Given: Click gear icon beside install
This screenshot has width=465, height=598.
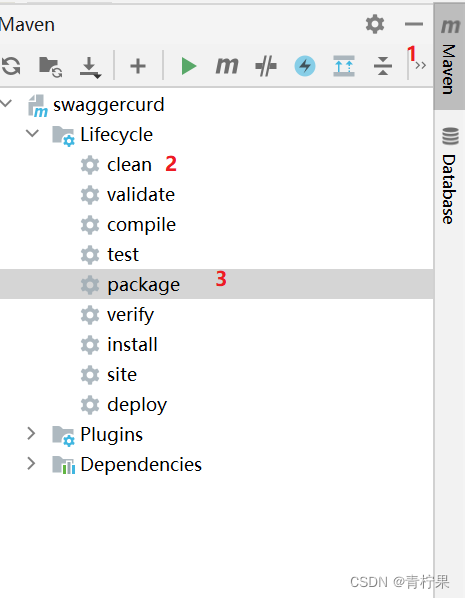Looking at the screenshot, I should pos(90,345).
